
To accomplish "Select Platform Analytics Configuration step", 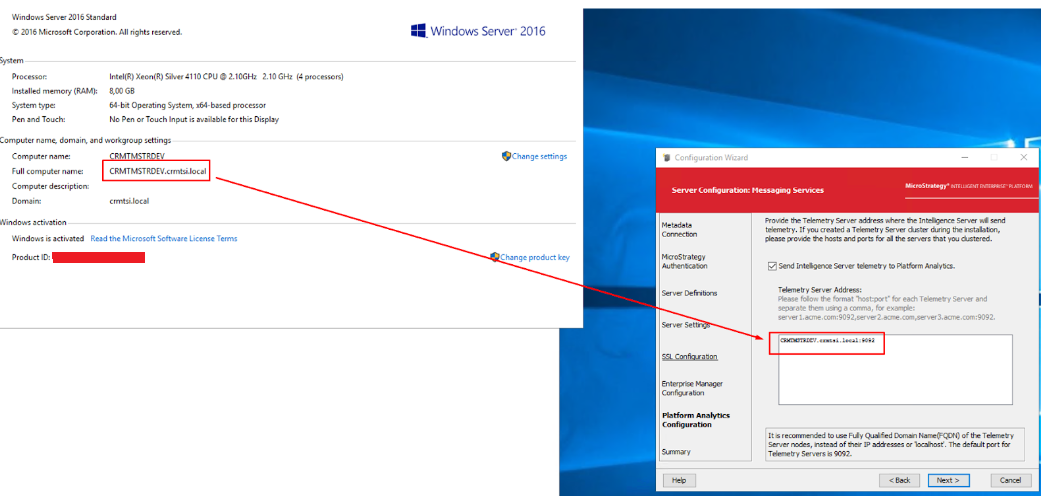I will click(696, 420).
